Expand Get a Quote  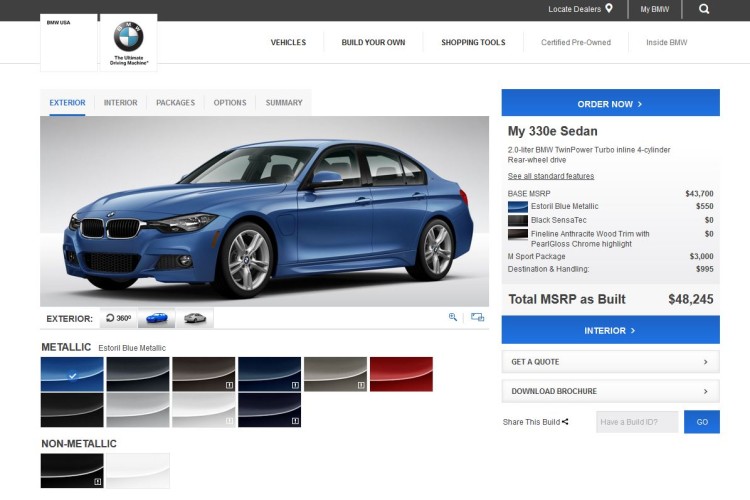tap(610, 362)
